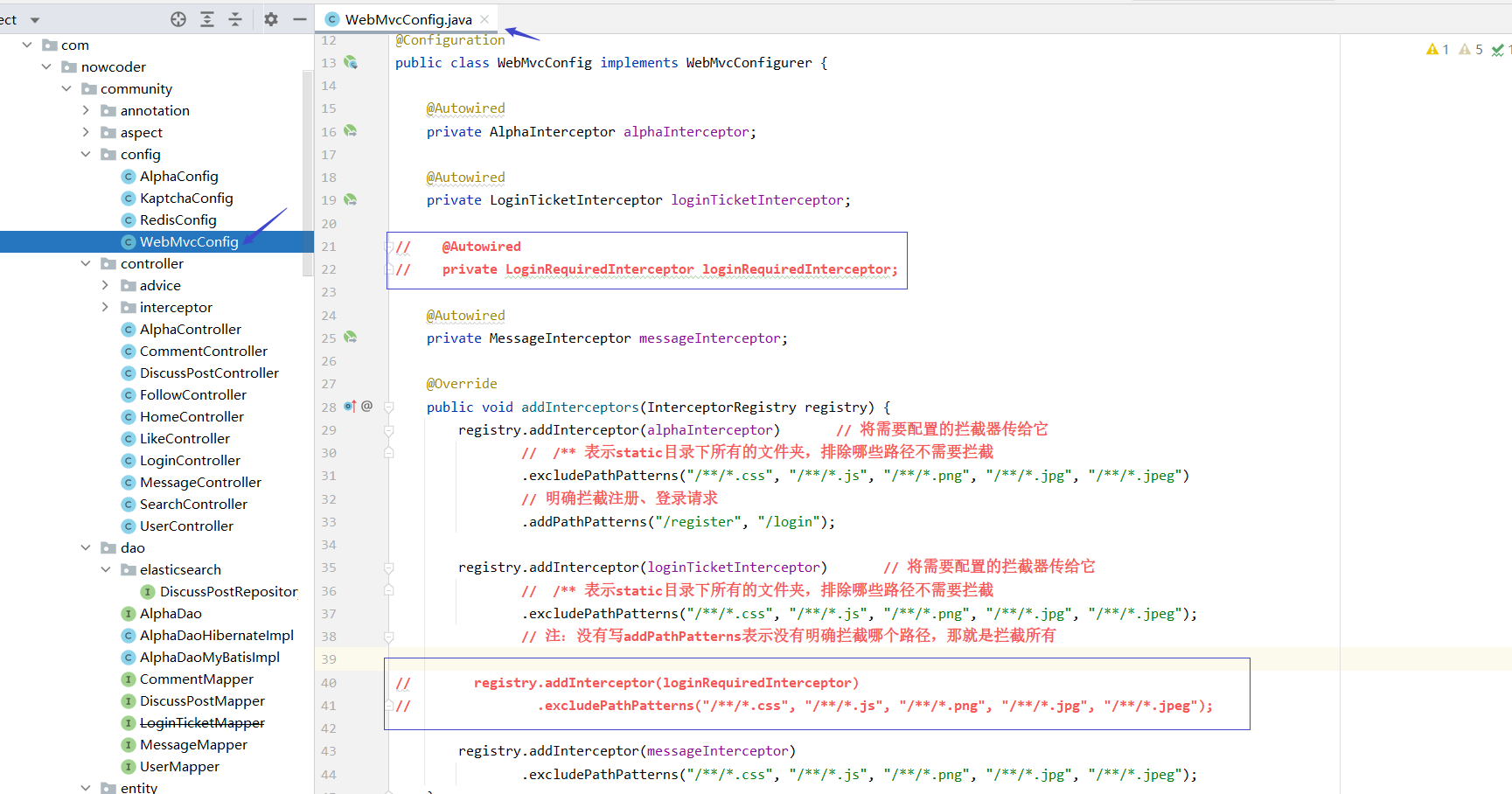Click the Expand All icon in project toolbar
The height and width of the screenshot is (794, 1512).
pos(207,19)
